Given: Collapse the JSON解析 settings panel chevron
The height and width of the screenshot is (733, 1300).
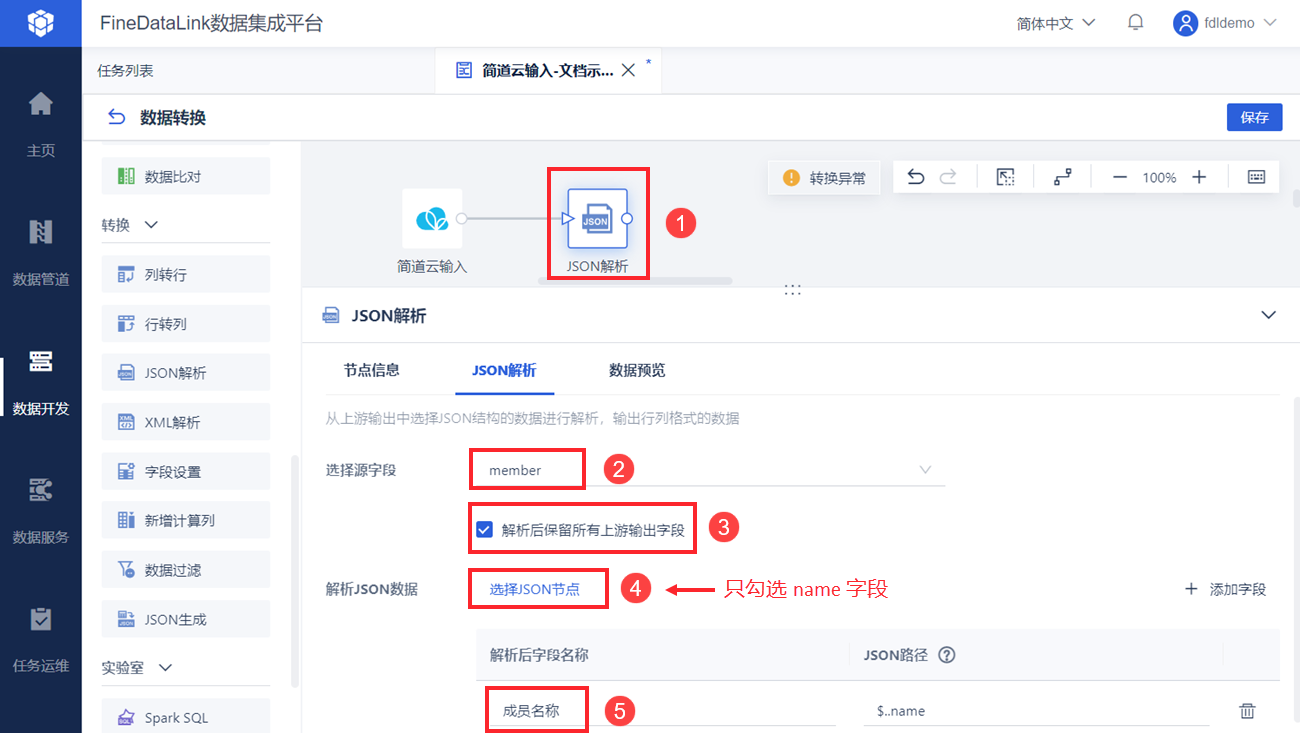Looking at the screenshot, I should (x=1269, y=315).
